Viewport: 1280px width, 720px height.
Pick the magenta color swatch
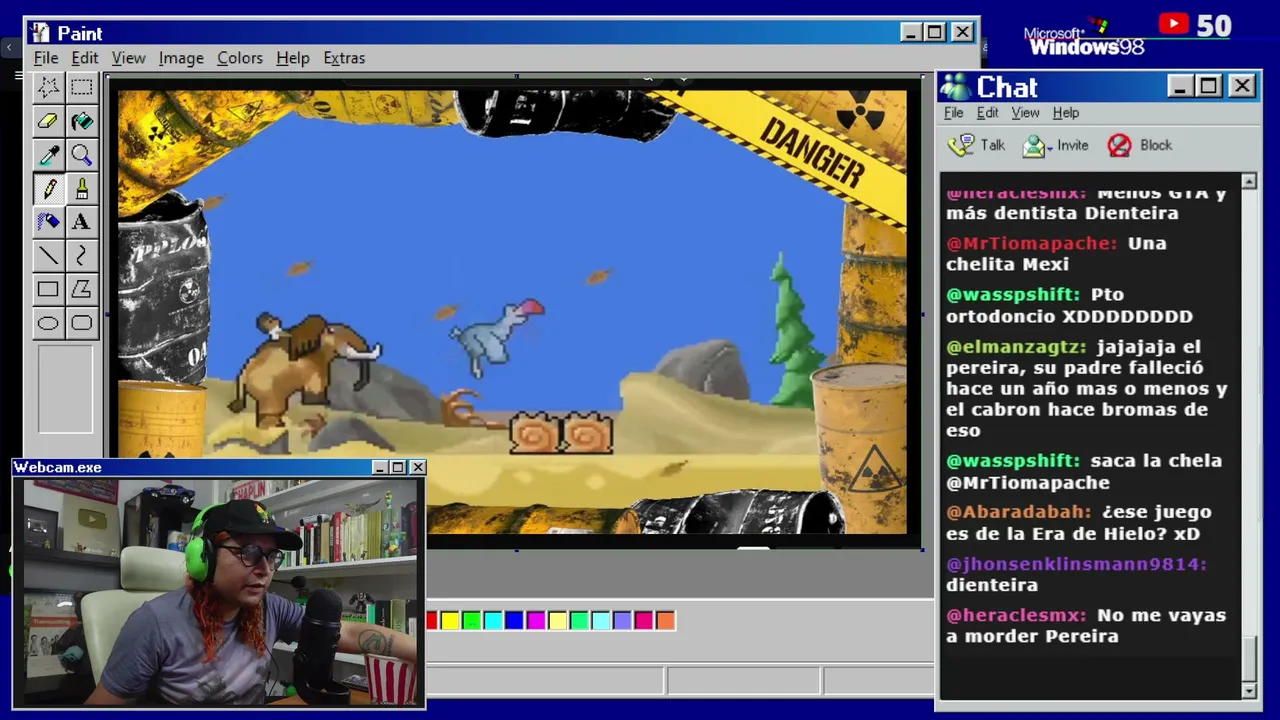click(536, 621)
